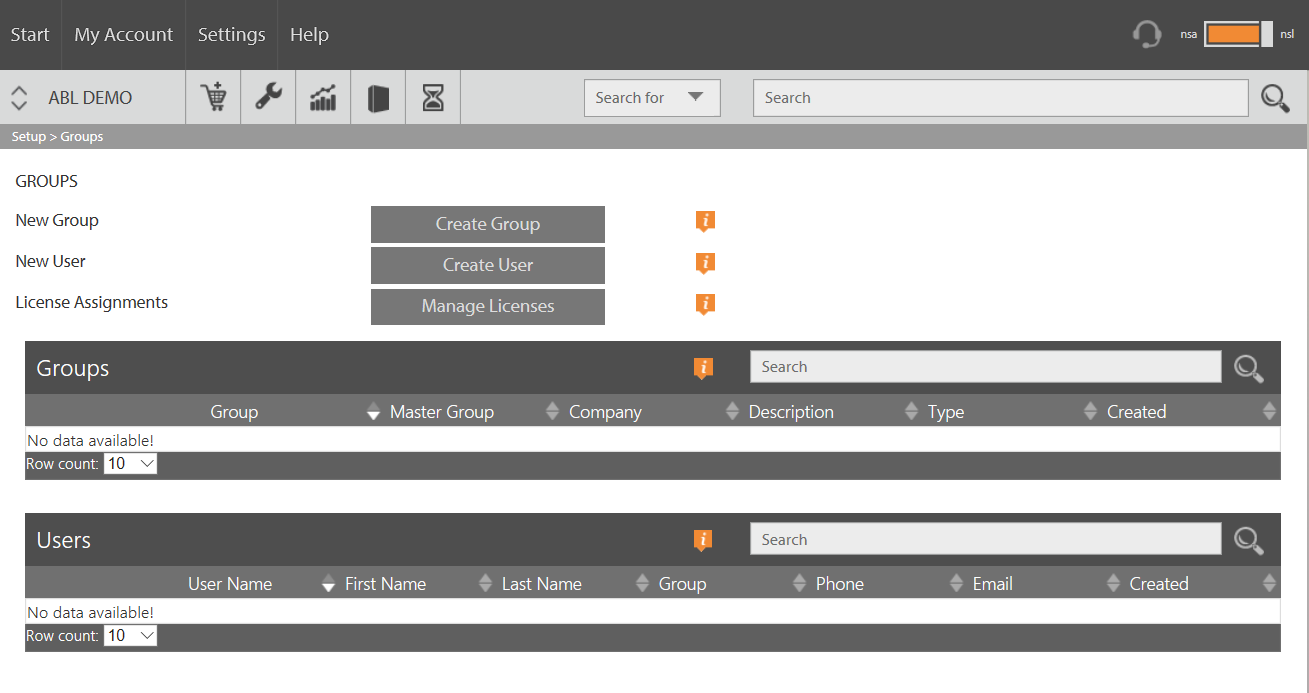Viewport: 1309px width, 693px height.
Task: Click the Create Group button
Action: tap(488, 224)
